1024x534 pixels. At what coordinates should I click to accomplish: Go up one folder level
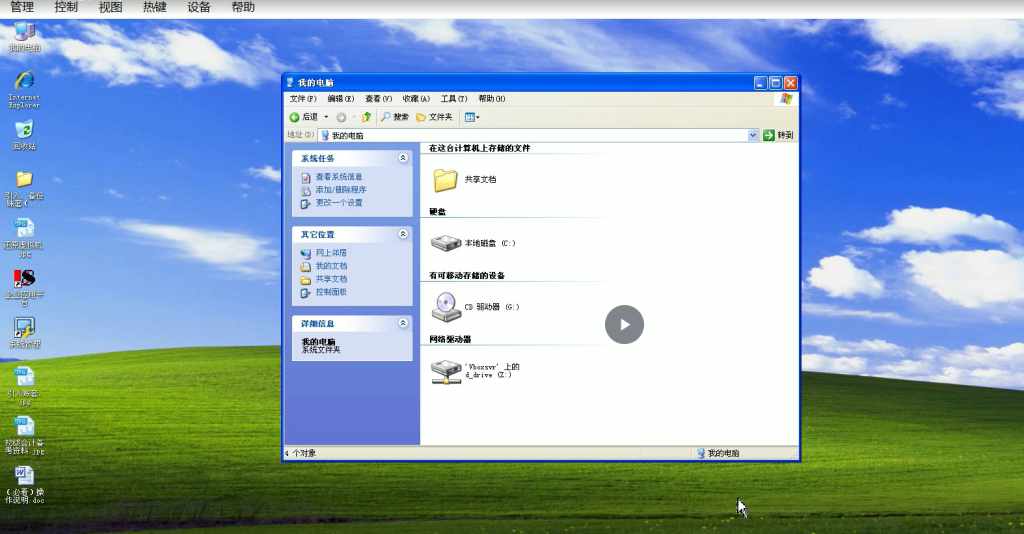point(366,117)
